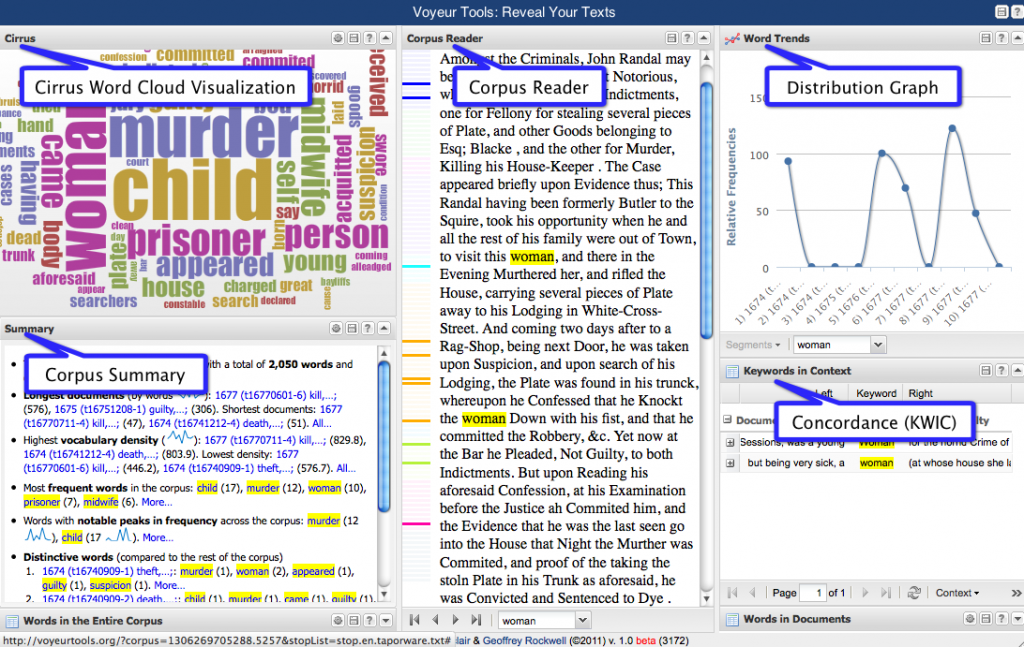The height and width of the screenshot is (647, 1024).
Task: Click the 'child' frequent word link in Summary
Action: click(207, 488)
